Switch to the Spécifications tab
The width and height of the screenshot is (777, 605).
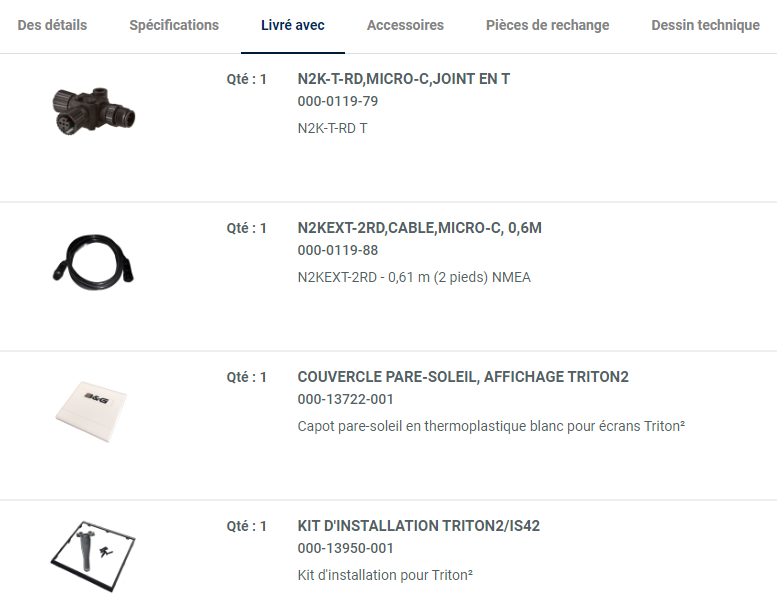click(x=174, y=25)
